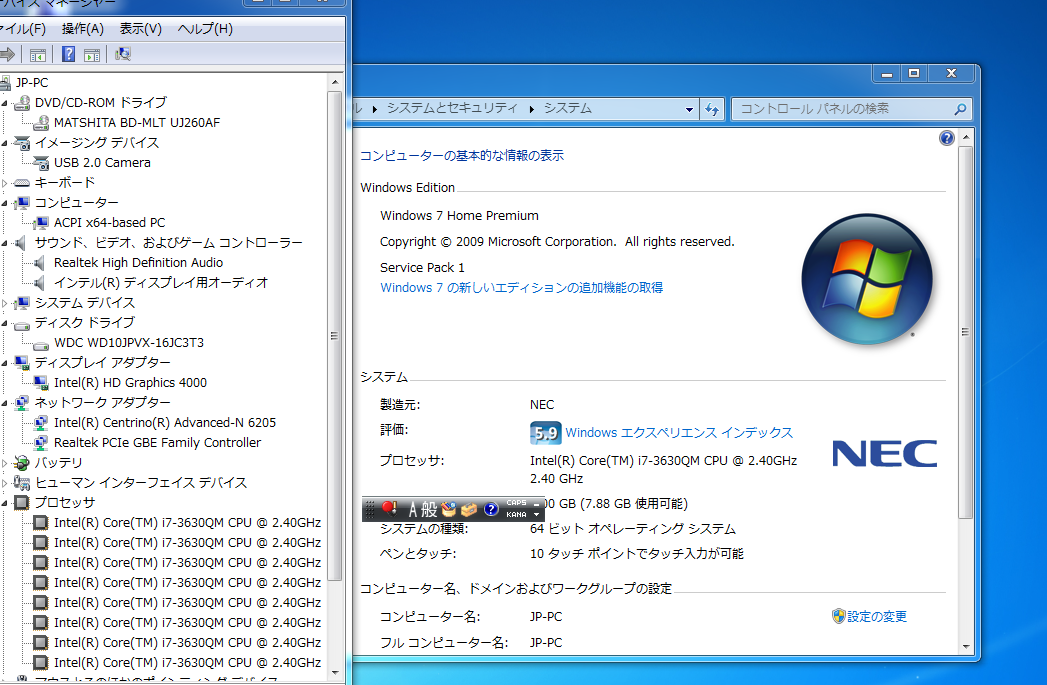Click the 設定の変更 link
This screenshot has width=1047, height=685.
(877, 616)
